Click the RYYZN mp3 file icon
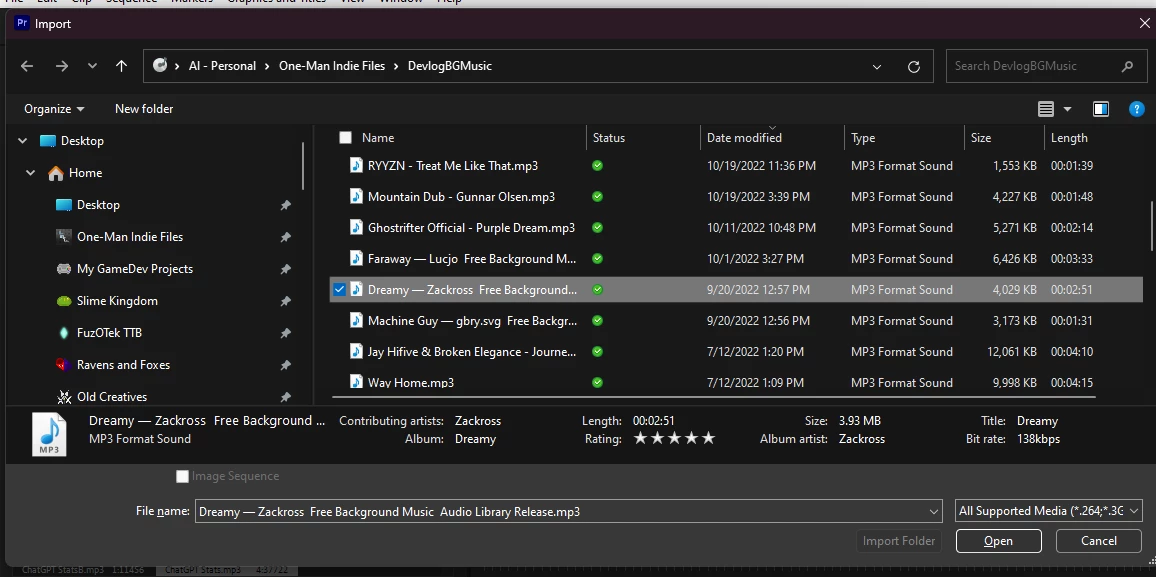The height and width of the screenshot is (577, 1156). click(356, 166)
